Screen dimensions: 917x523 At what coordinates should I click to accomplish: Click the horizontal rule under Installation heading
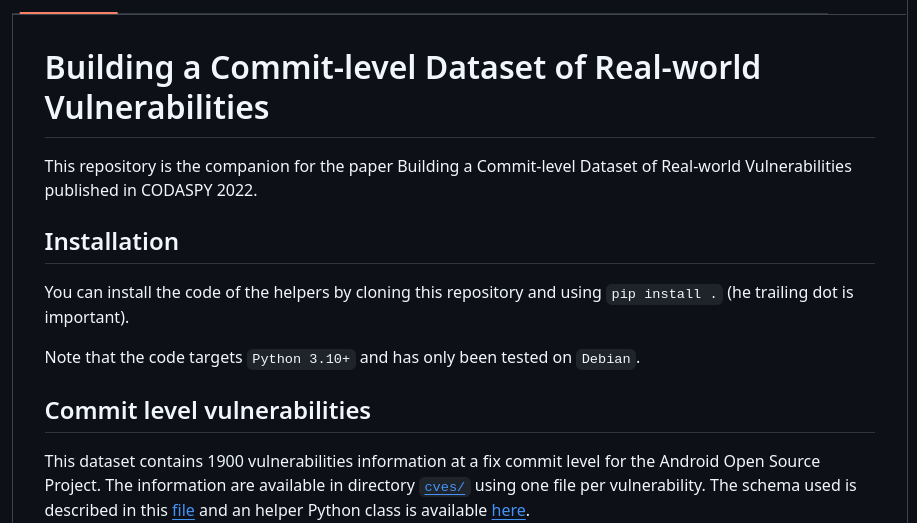460,263
